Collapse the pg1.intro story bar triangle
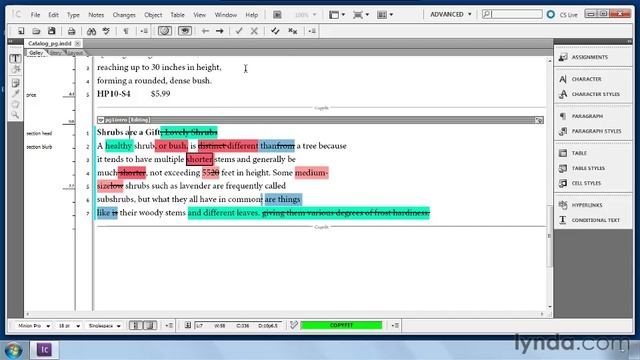Screen dimensions: 640x360 point(100,120)
